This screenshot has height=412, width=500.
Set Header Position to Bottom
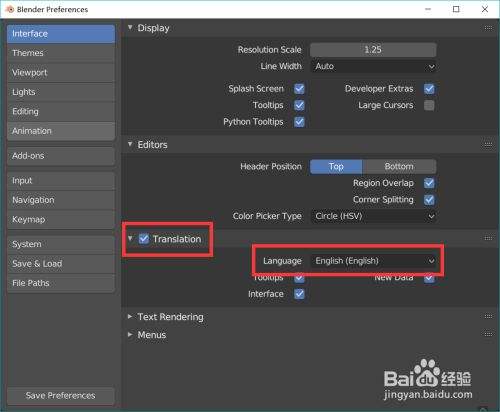pos(399,166)
